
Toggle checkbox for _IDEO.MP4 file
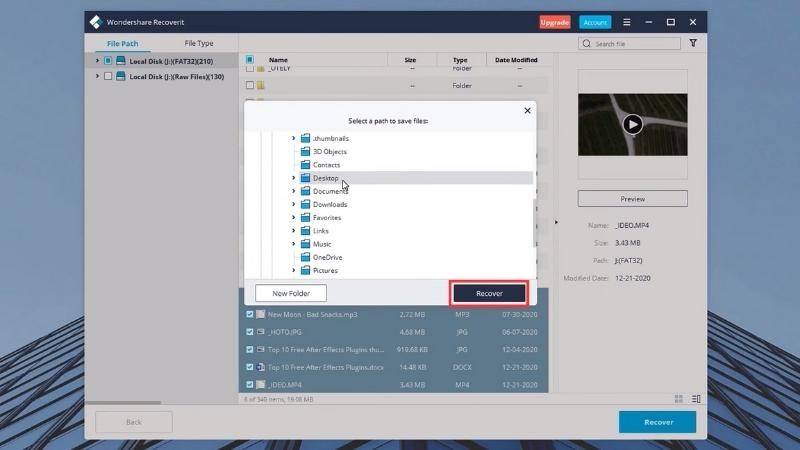click(x=250, y=384)
